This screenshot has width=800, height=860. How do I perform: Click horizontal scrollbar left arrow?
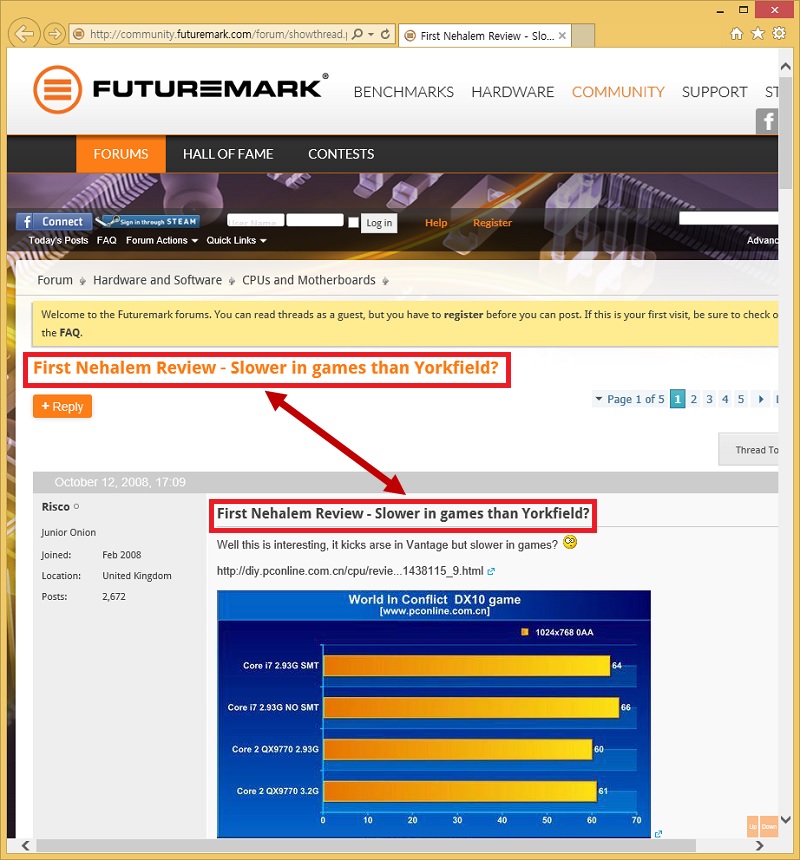[25, 845]
